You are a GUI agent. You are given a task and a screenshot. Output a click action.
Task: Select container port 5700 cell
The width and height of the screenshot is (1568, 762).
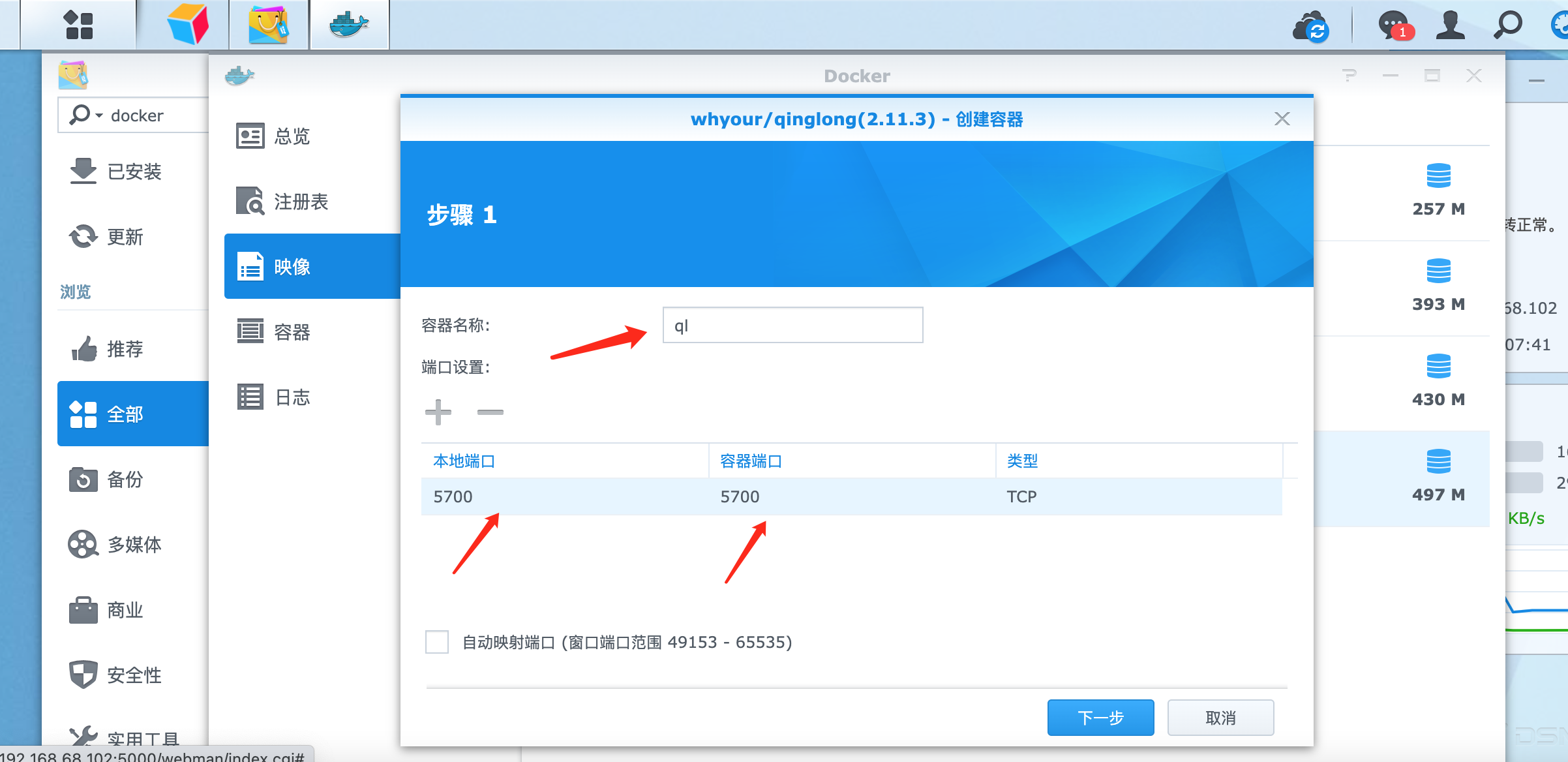(x=852, y=496)
